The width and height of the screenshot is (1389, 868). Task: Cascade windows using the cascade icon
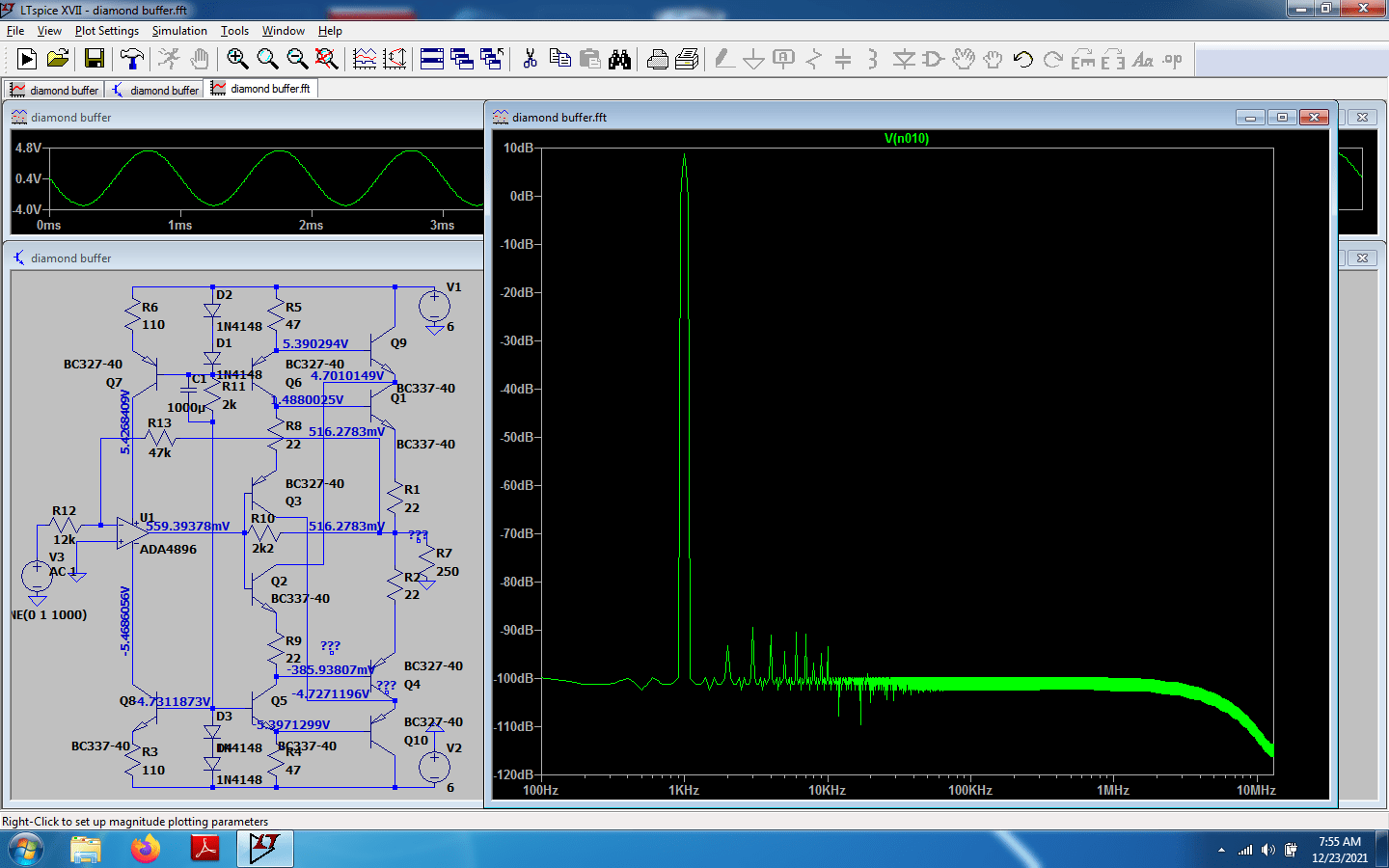(x=462, y=59)
